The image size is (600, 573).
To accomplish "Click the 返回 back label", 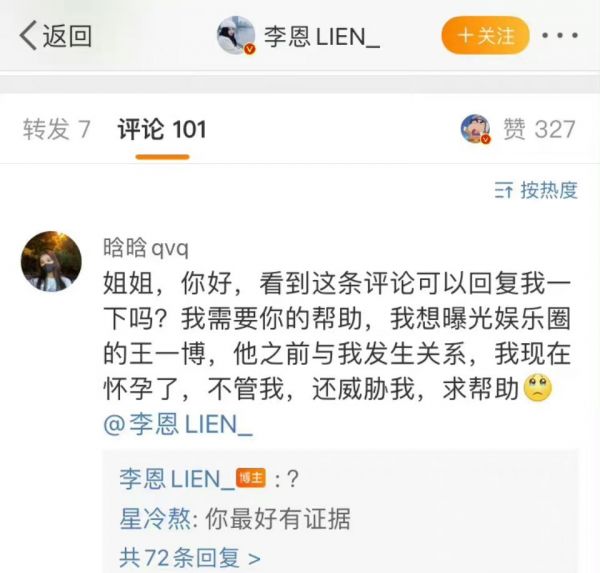I will (x=67, y=36).
